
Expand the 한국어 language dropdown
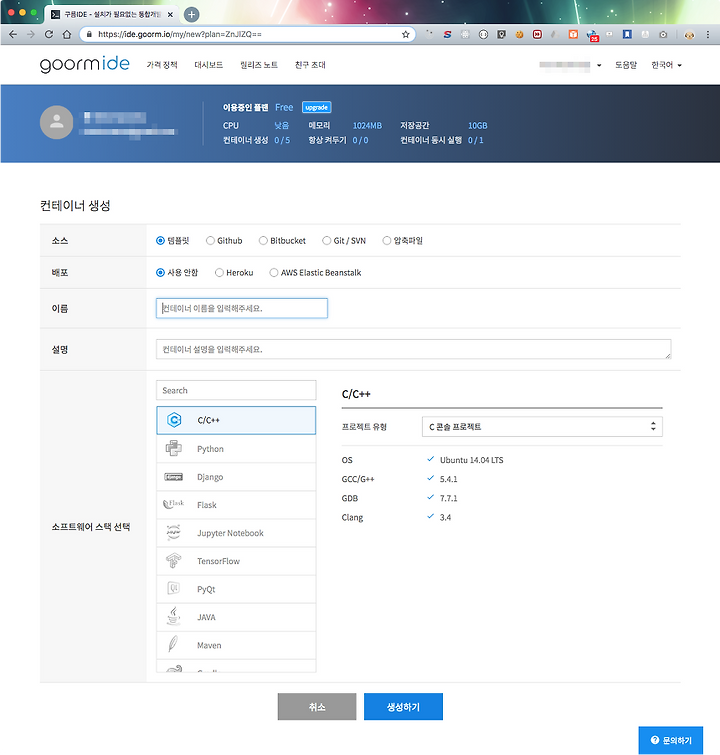pos(666,65)
